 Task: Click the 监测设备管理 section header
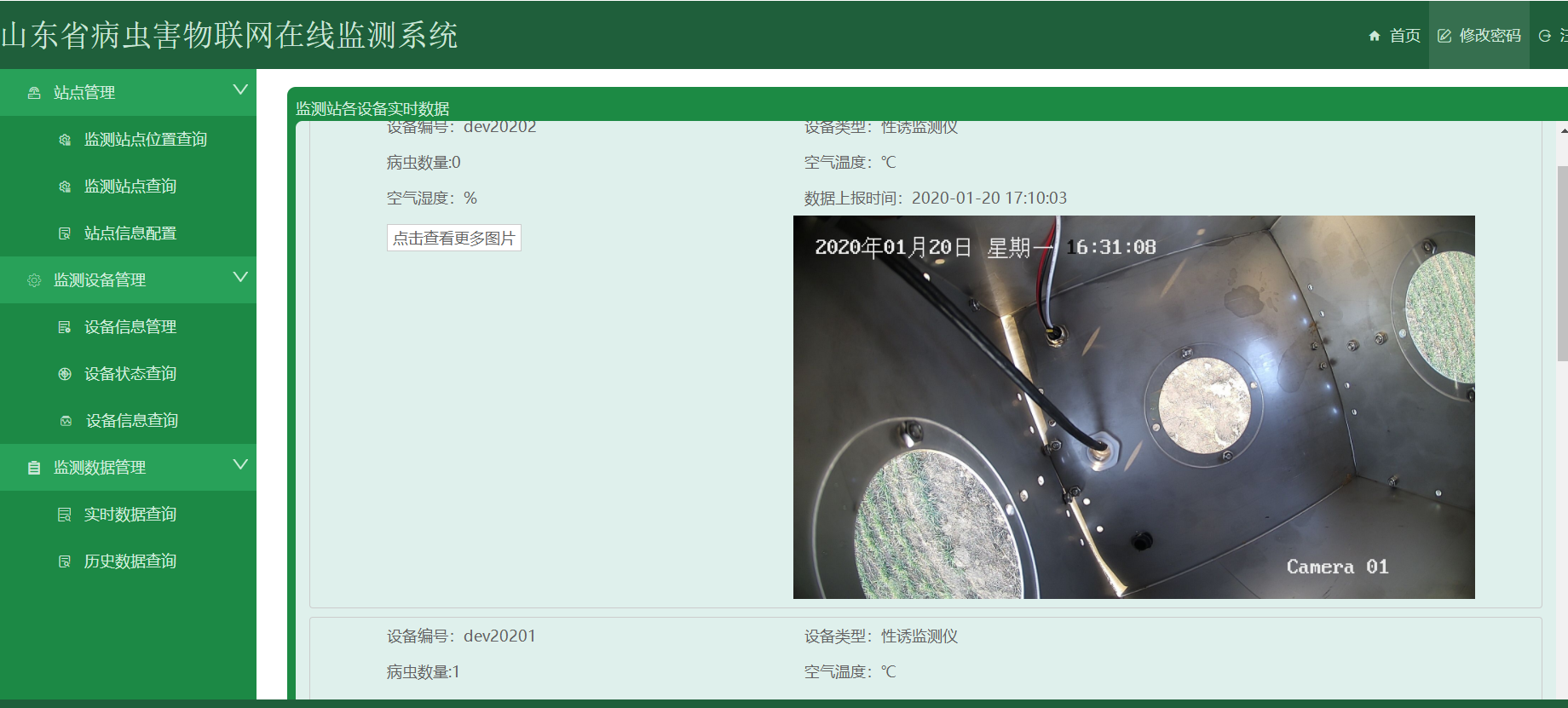tap(128, 280)
